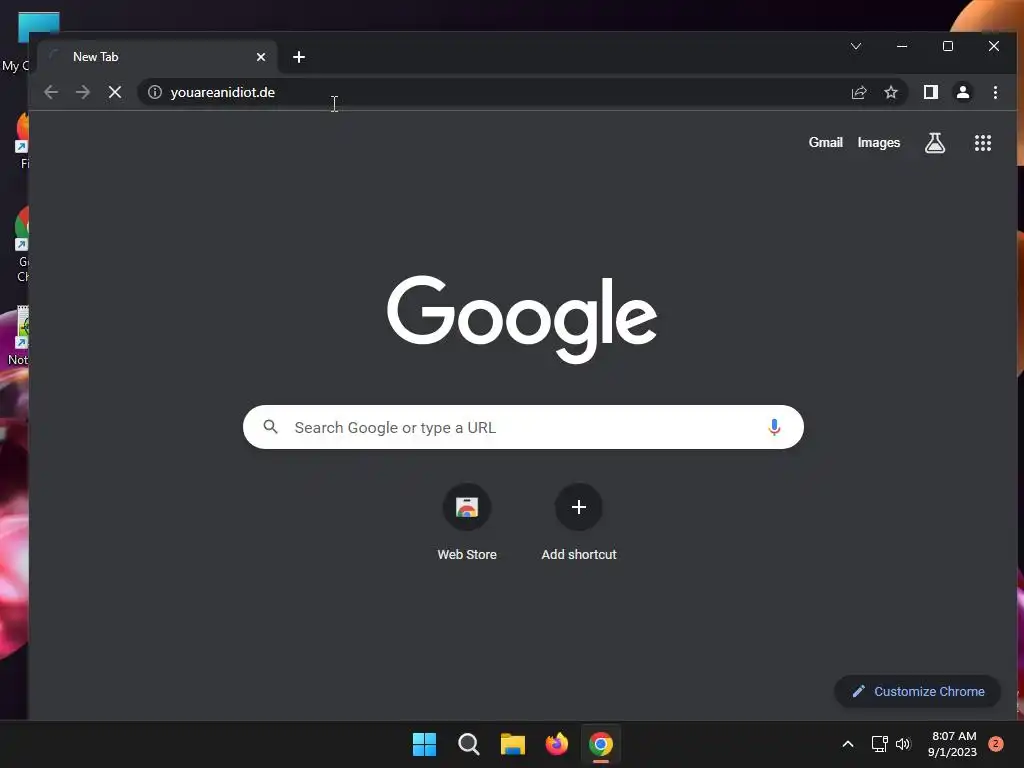Screen dimensions: 1024x768
Task: Click Add shortcut button
Action: point(579,522)
